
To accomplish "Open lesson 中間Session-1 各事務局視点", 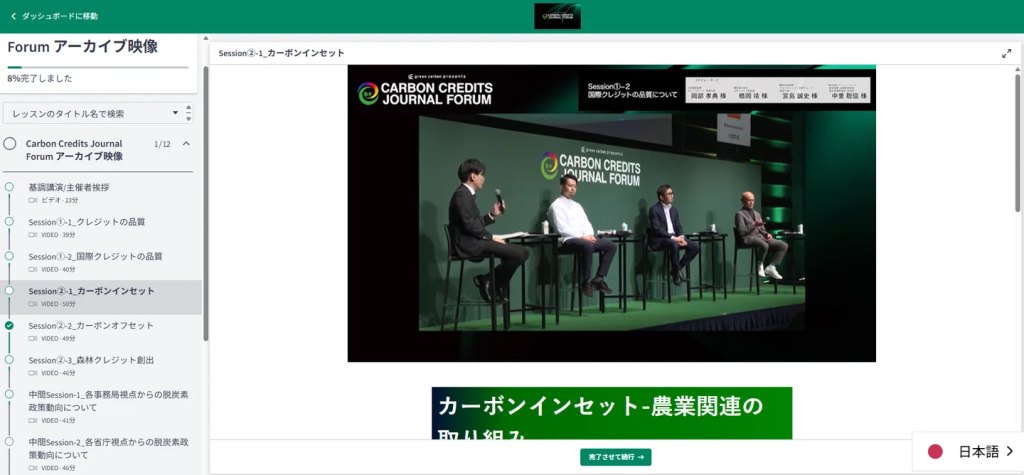I will [107, 400].
